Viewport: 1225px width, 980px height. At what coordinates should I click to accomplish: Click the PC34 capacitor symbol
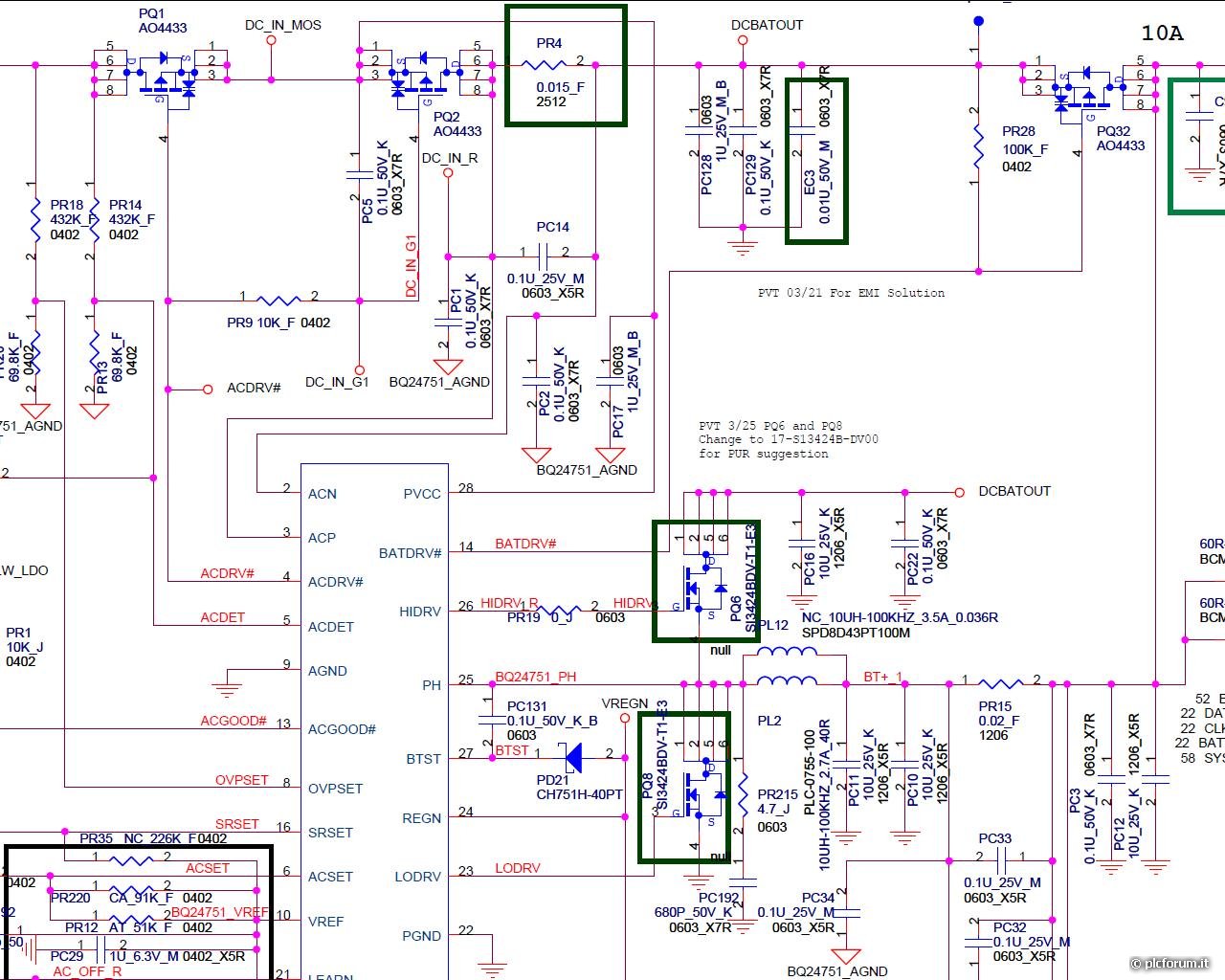(x=846, y=915)
